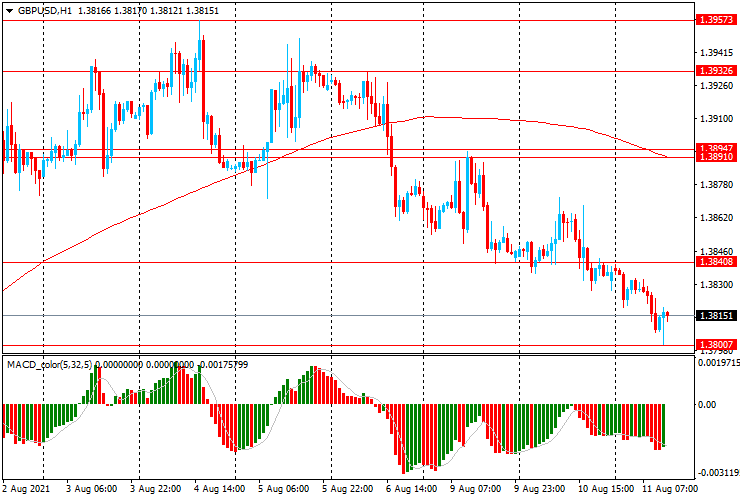Click the 9 Aug 23:00 time label
This screenshot has width=740, height=500.
(539, 488)
